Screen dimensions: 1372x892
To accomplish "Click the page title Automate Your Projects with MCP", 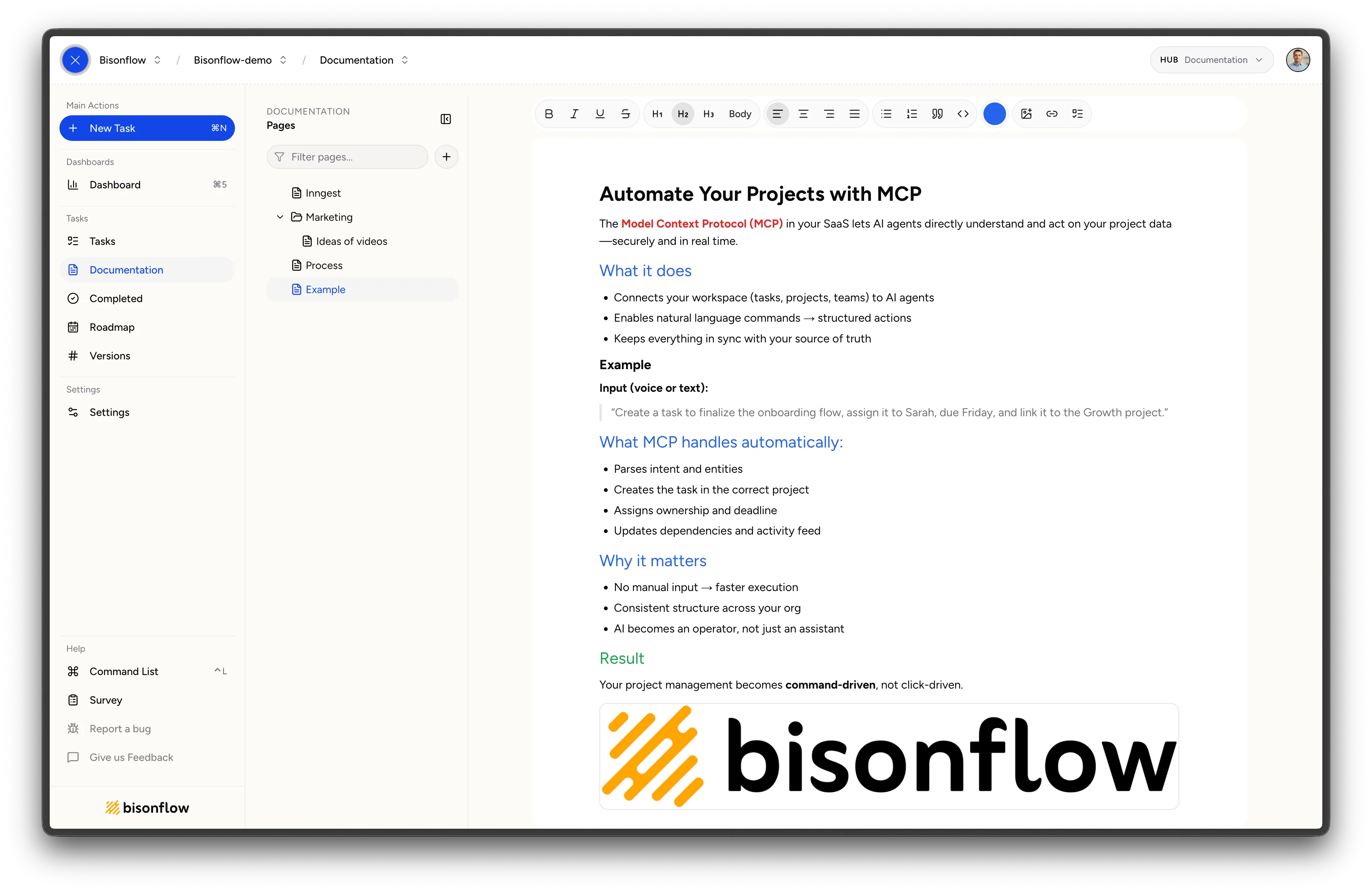I will [761, 194].
